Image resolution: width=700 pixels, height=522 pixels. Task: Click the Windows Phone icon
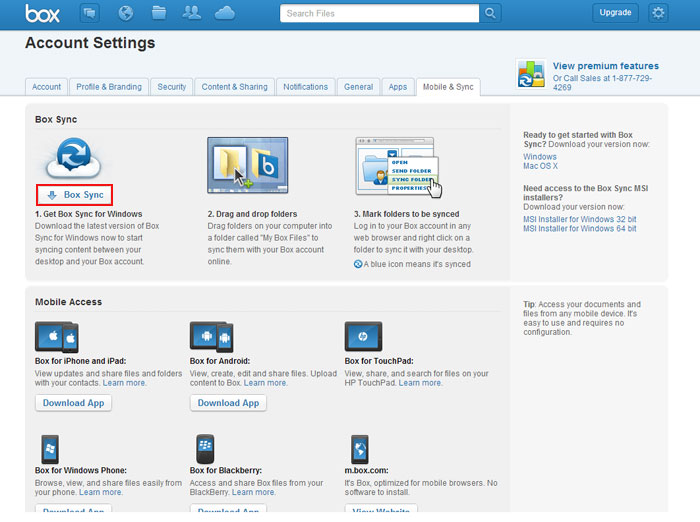[x=50, y=449]
